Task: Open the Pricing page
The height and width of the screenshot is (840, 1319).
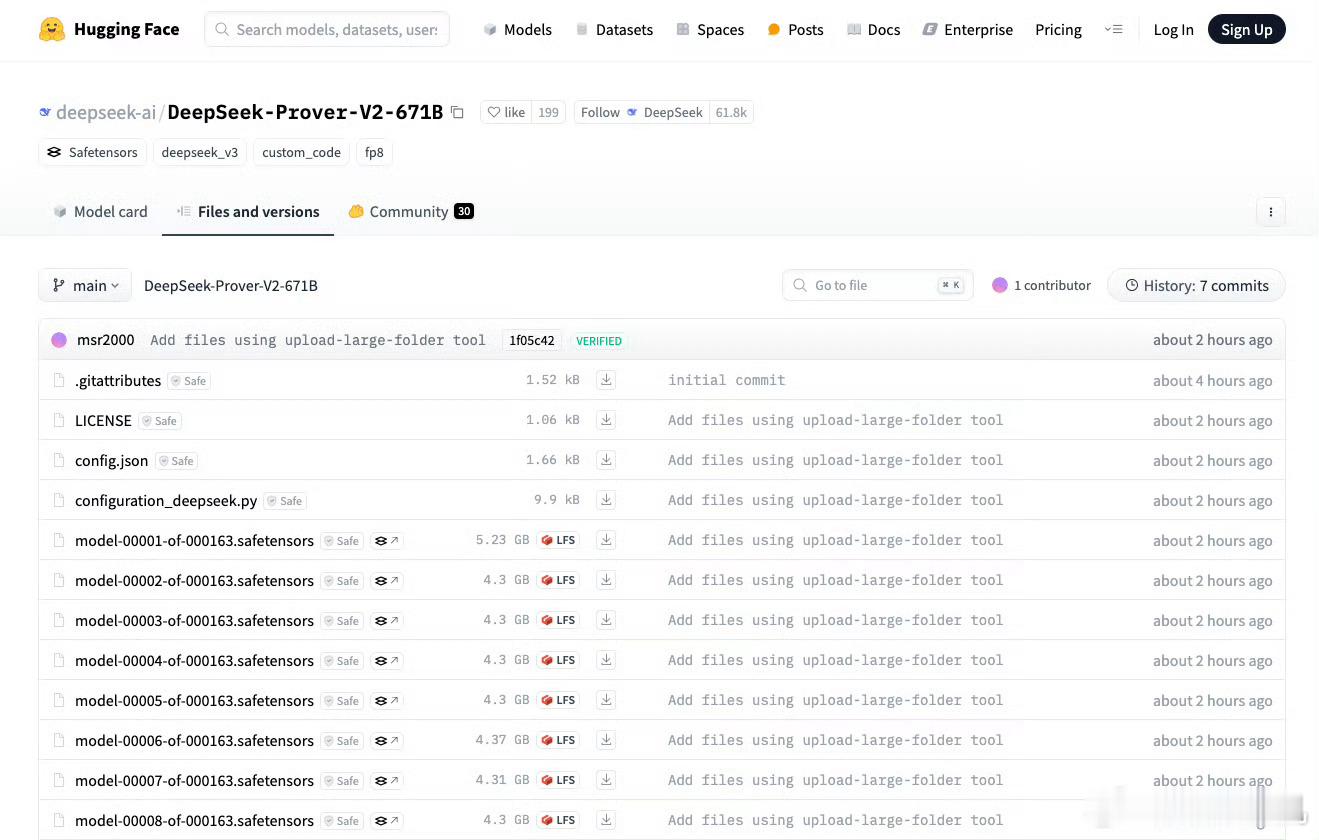Action: tap(1058, 30)
